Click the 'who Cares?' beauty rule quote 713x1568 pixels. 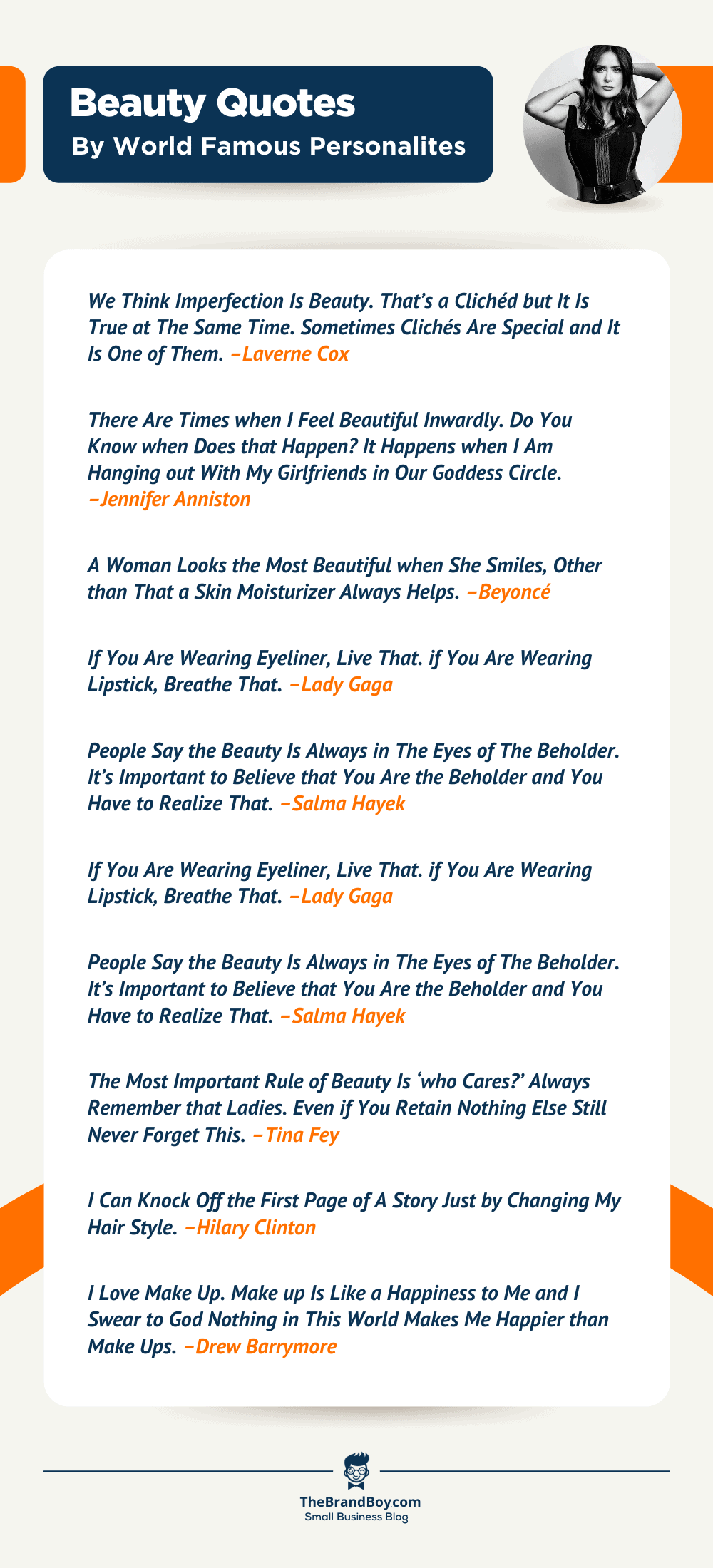coord(347,1108)
